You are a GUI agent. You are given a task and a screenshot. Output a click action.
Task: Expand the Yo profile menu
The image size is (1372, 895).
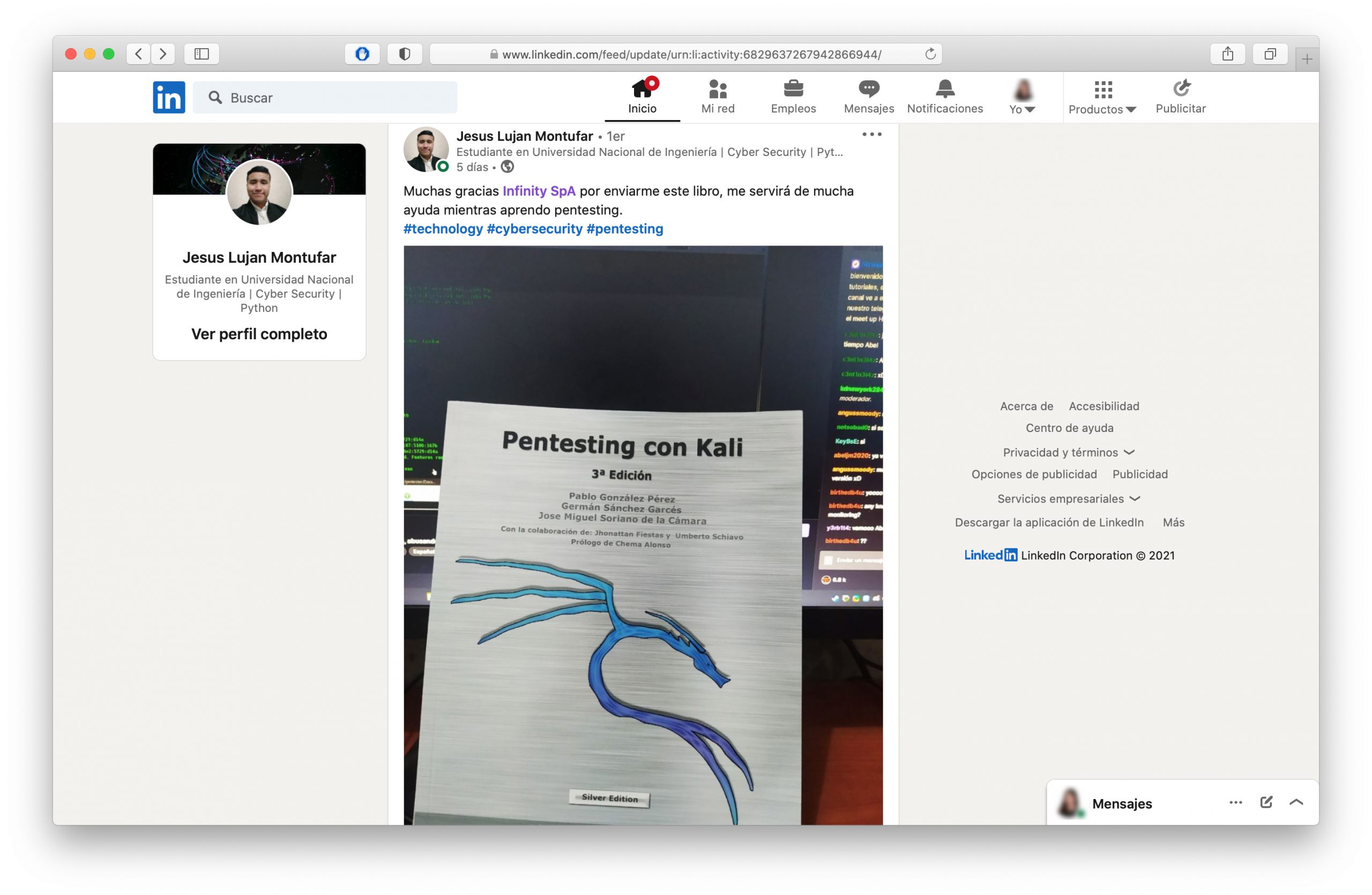1023,97
